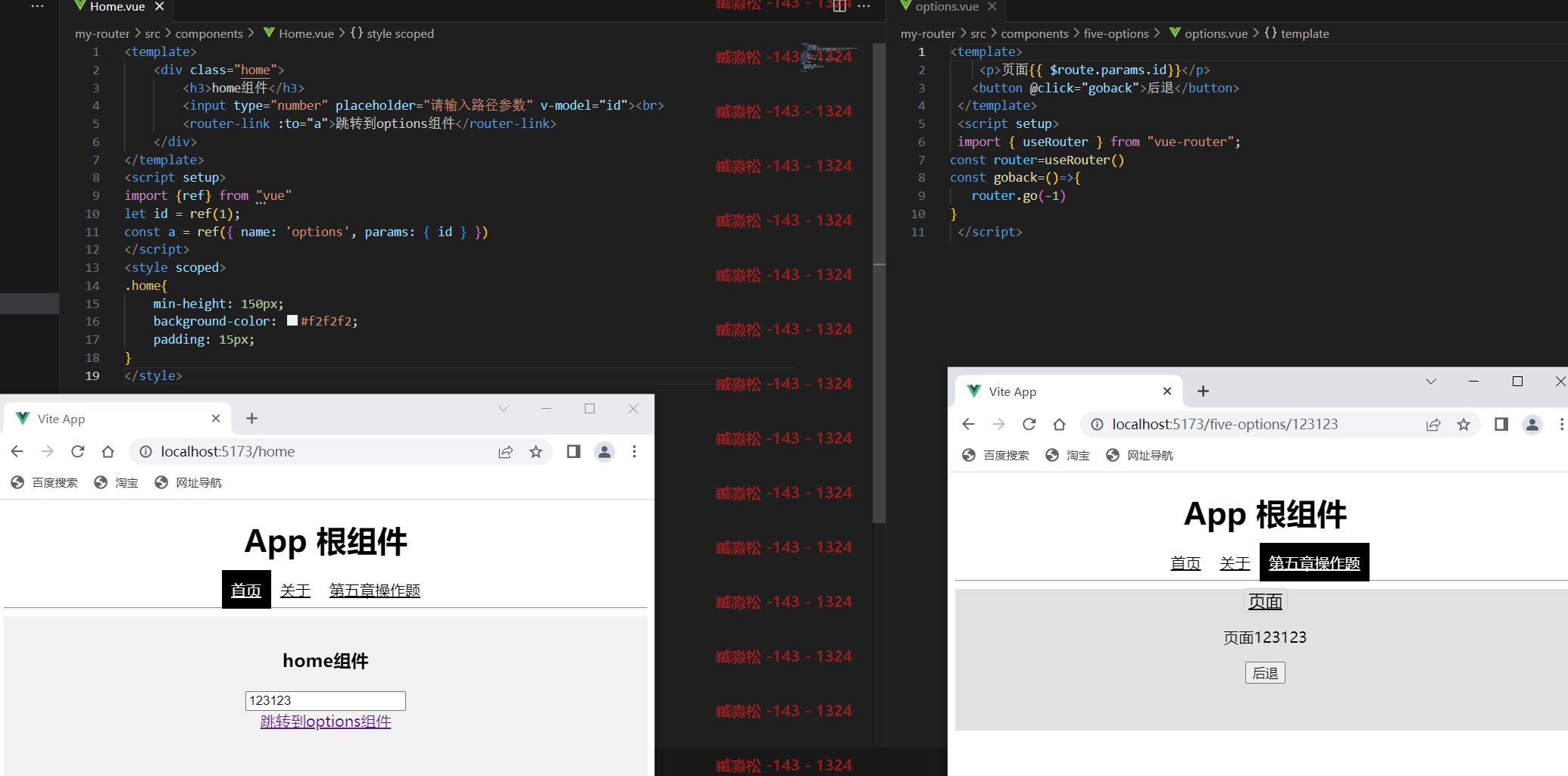Viewport: 1568px width, 776px height.
Task: Click 首页 nav link in the right browser
Action: pyautogui.click(x=1185, y=563)
